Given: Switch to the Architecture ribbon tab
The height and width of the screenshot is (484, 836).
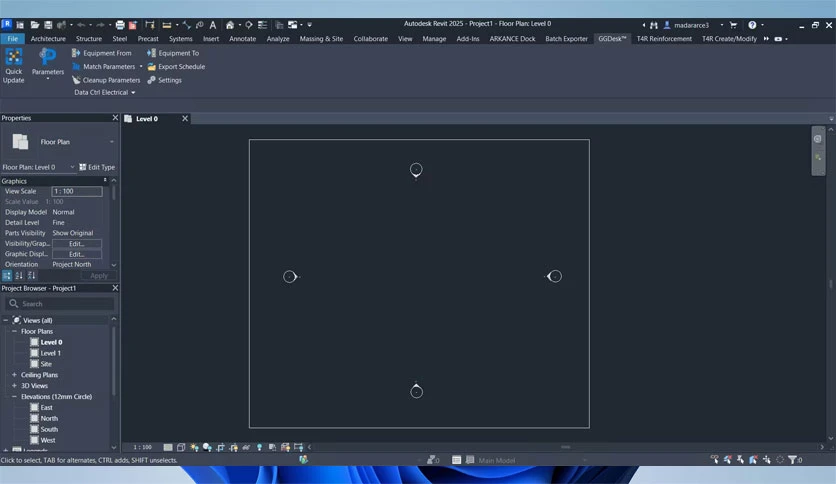Looking at the screenshot, I should pyautogui.click(x=48, y=38).
